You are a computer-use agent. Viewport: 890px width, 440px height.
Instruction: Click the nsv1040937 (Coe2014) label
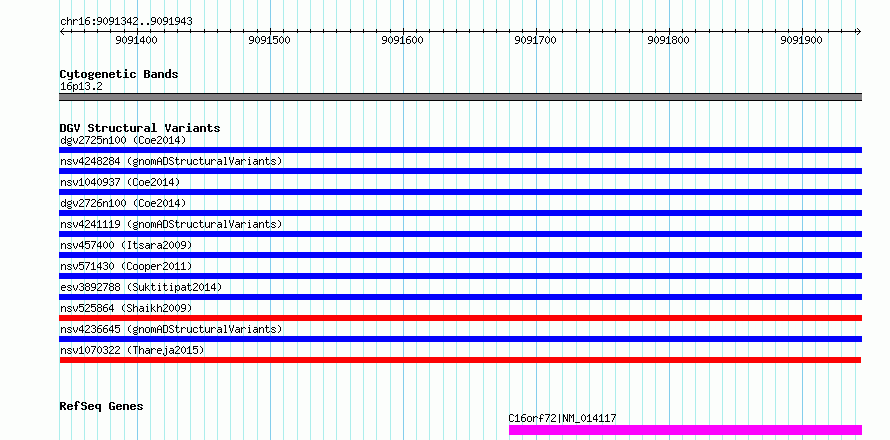point(120,182)
